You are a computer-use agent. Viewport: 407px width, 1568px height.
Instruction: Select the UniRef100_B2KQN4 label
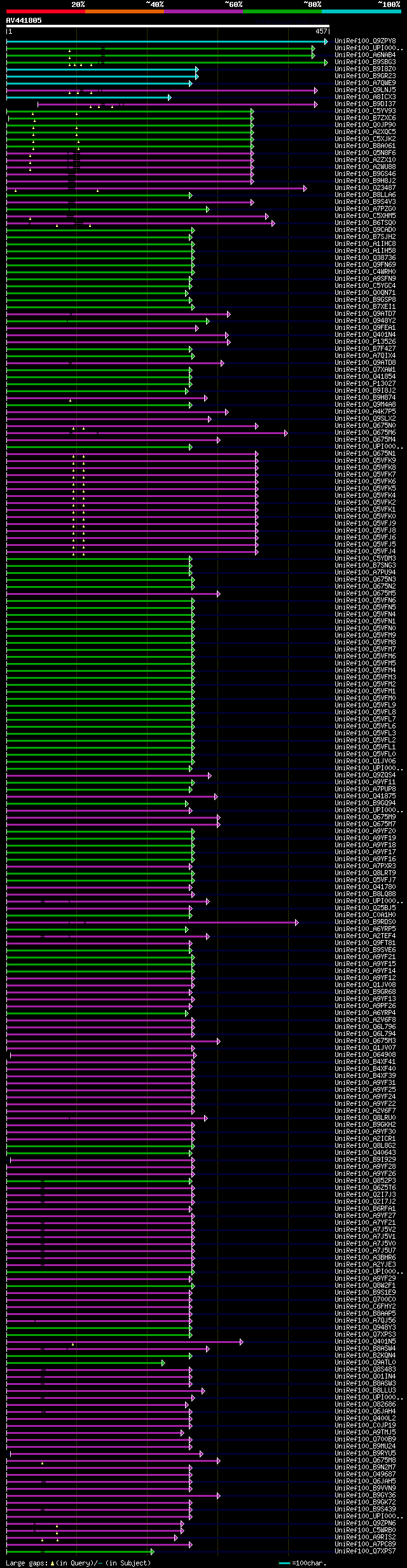[365, 1356]
